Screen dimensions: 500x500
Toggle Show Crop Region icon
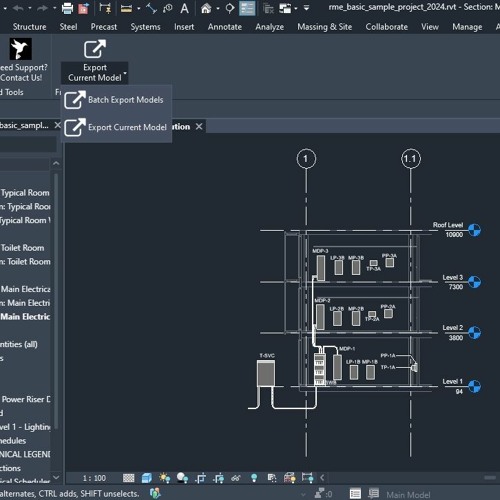coord(218,478)
